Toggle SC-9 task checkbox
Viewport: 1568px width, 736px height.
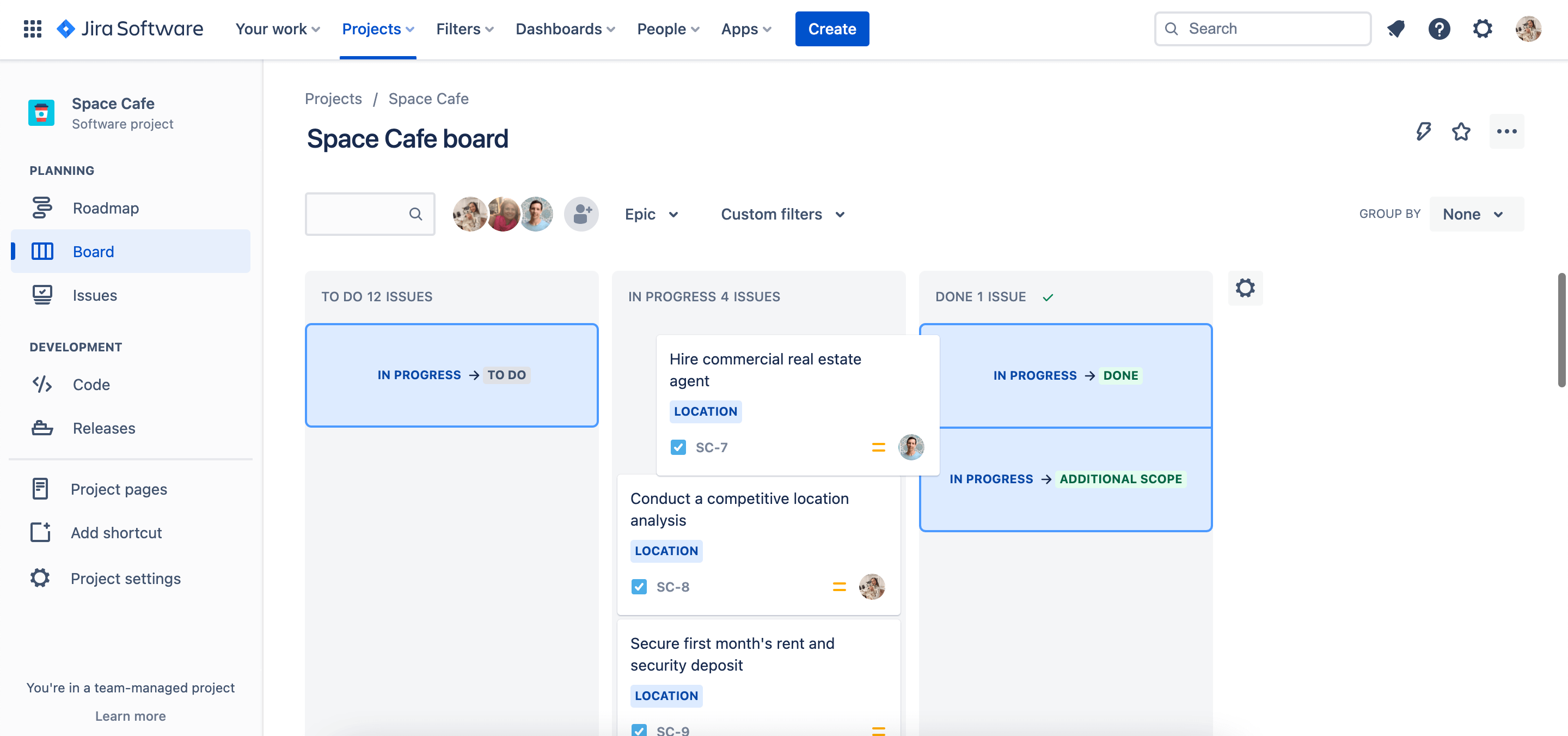639,729
